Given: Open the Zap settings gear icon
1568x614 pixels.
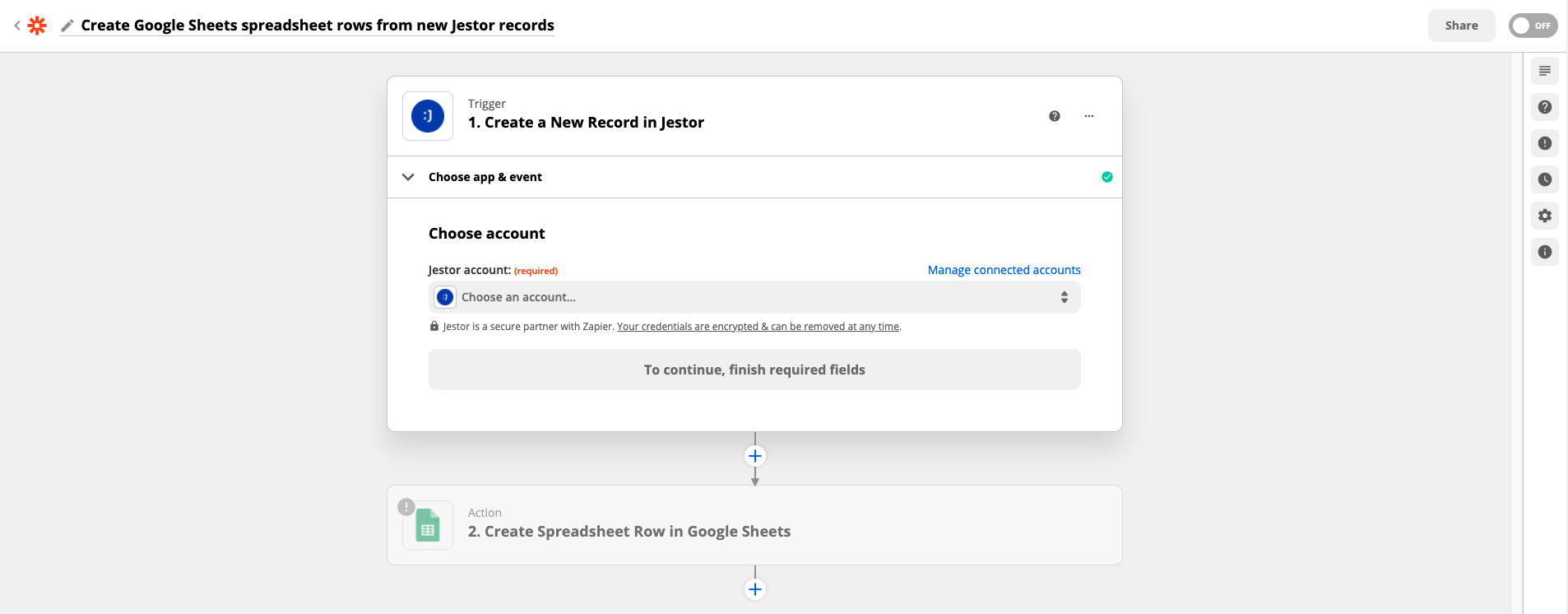Looking at the screenshot, I should (x=1545, y=216).
